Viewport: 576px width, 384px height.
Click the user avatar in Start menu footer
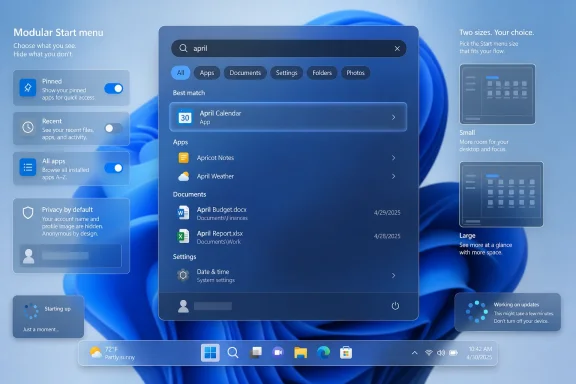coord(183,306)
